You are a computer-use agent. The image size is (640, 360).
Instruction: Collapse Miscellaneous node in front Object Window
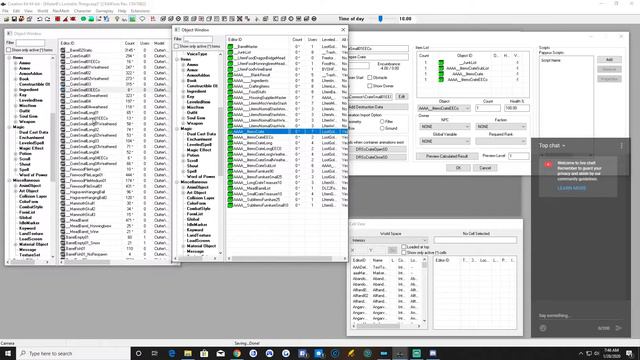click(178, 182)
